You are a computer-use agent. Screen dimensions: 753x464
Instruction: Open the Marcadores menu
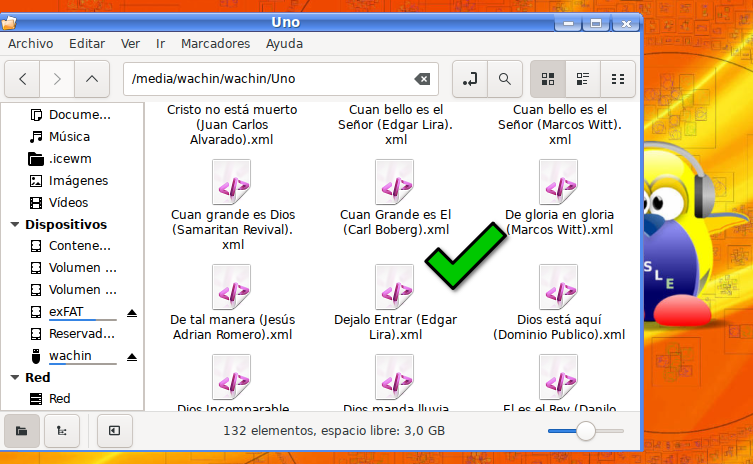click(216, 44)
